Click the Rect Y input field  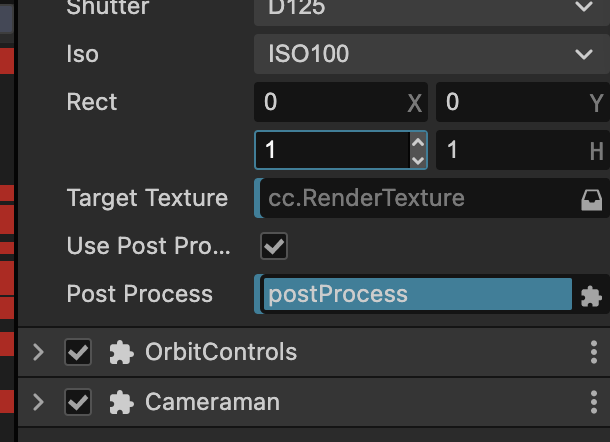pos(512,103)
